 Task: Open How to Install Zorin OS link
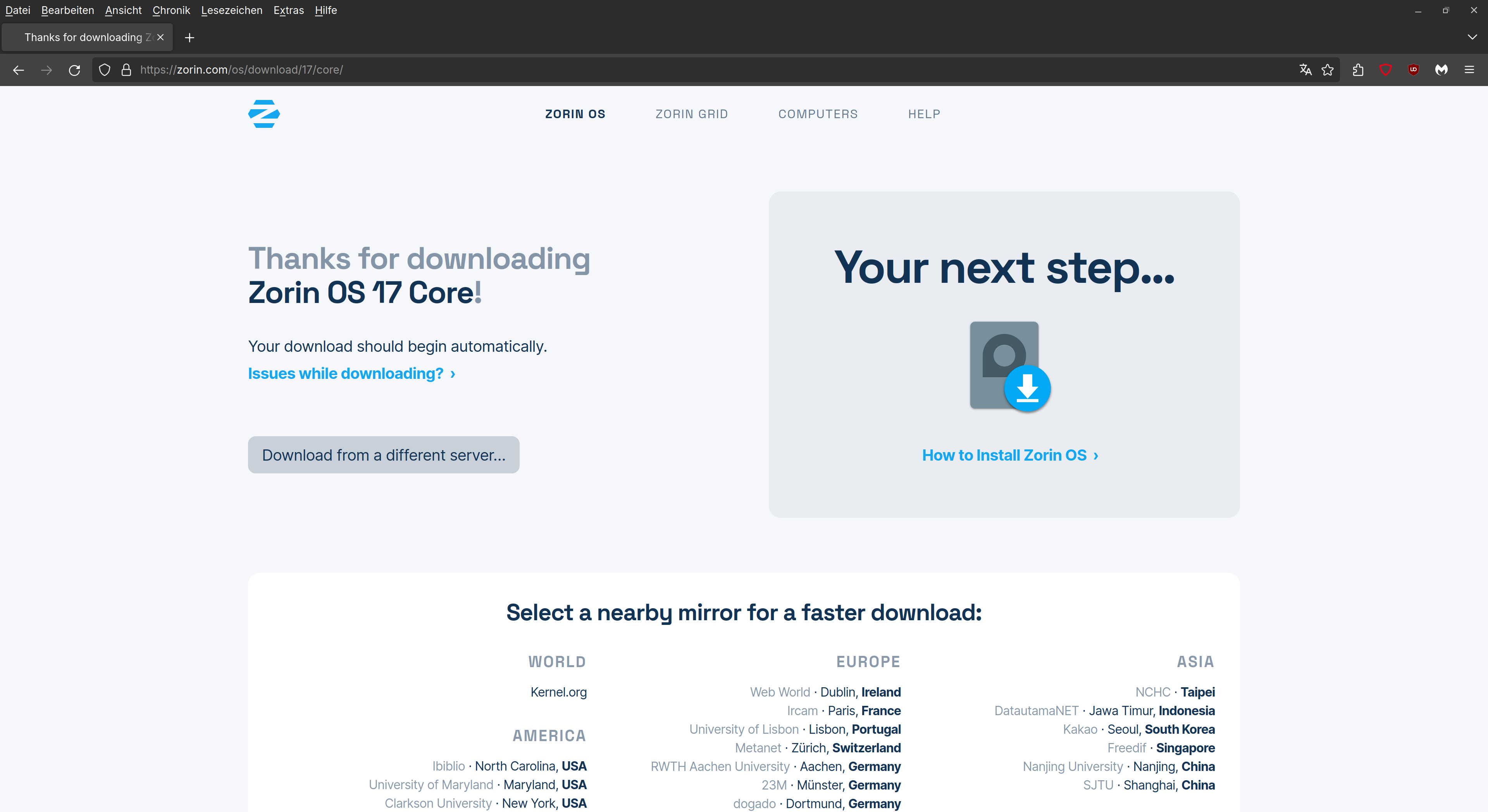(1010, 456)
